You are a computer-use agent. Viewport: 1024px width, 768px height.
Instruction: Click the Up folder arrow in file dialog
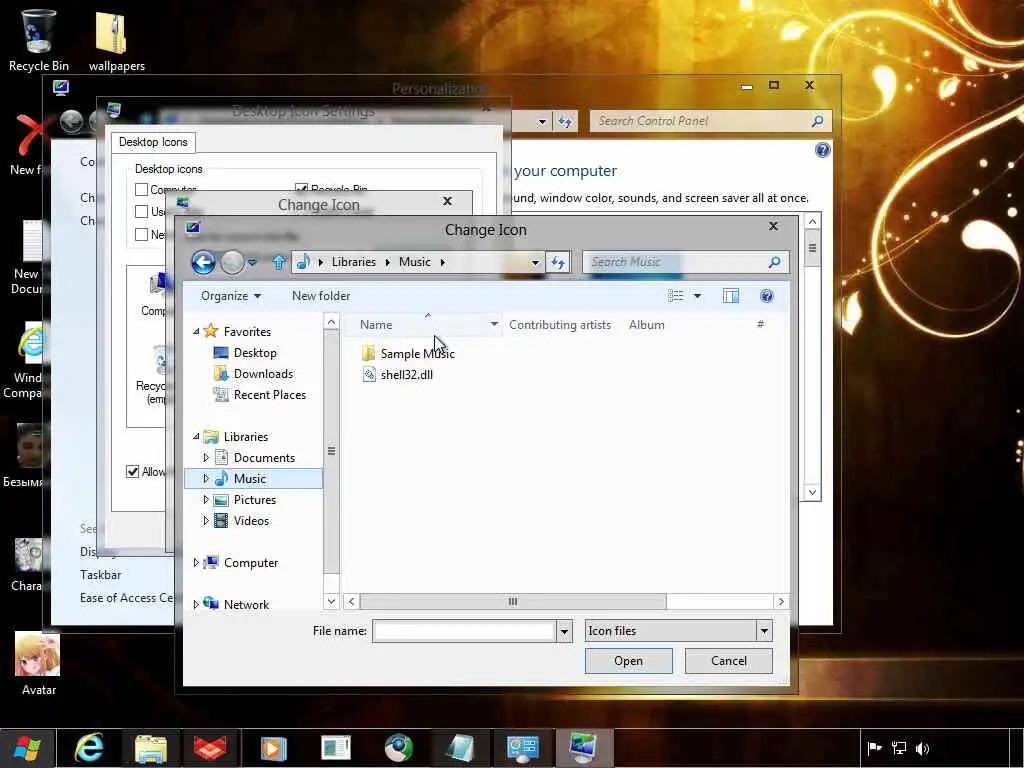point(279,263)
